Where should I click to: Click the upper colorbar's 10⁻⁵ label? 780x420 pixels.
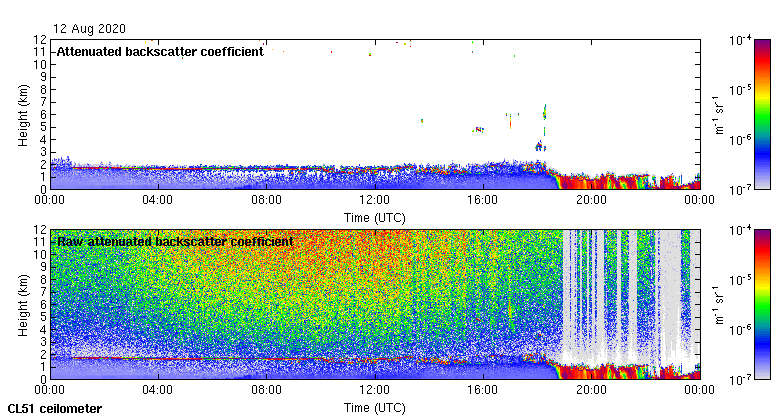pos(740,90)
